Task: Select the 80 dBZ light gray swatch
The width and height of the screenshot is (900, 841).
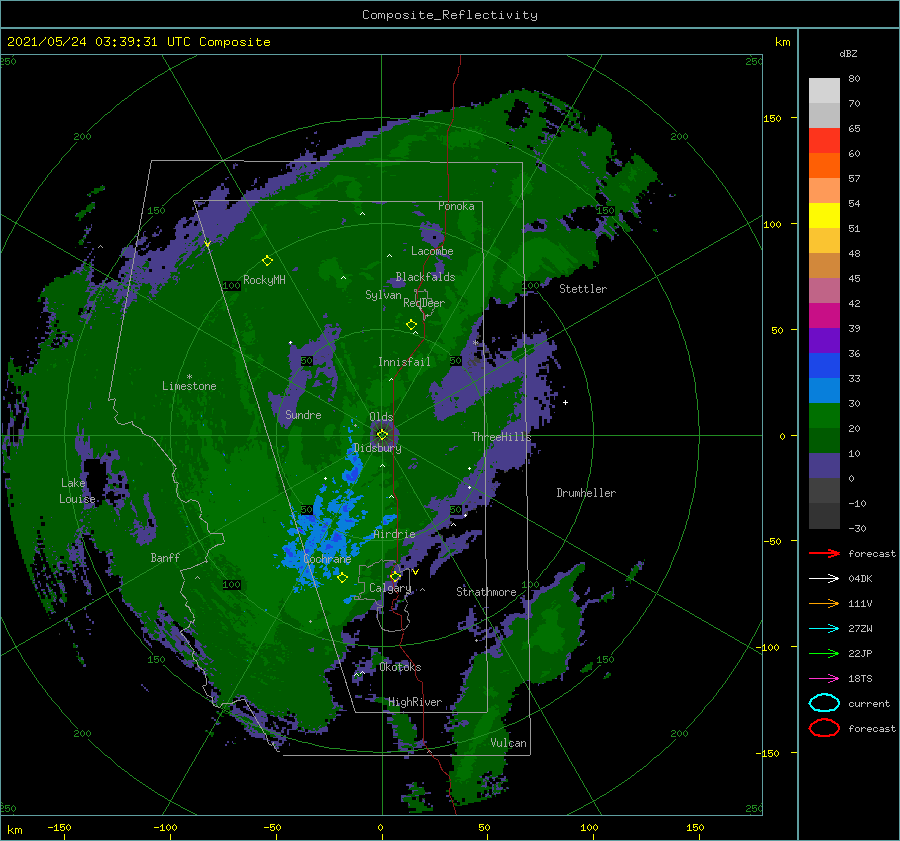Action: pyautogui.click(x=824, y=90)
